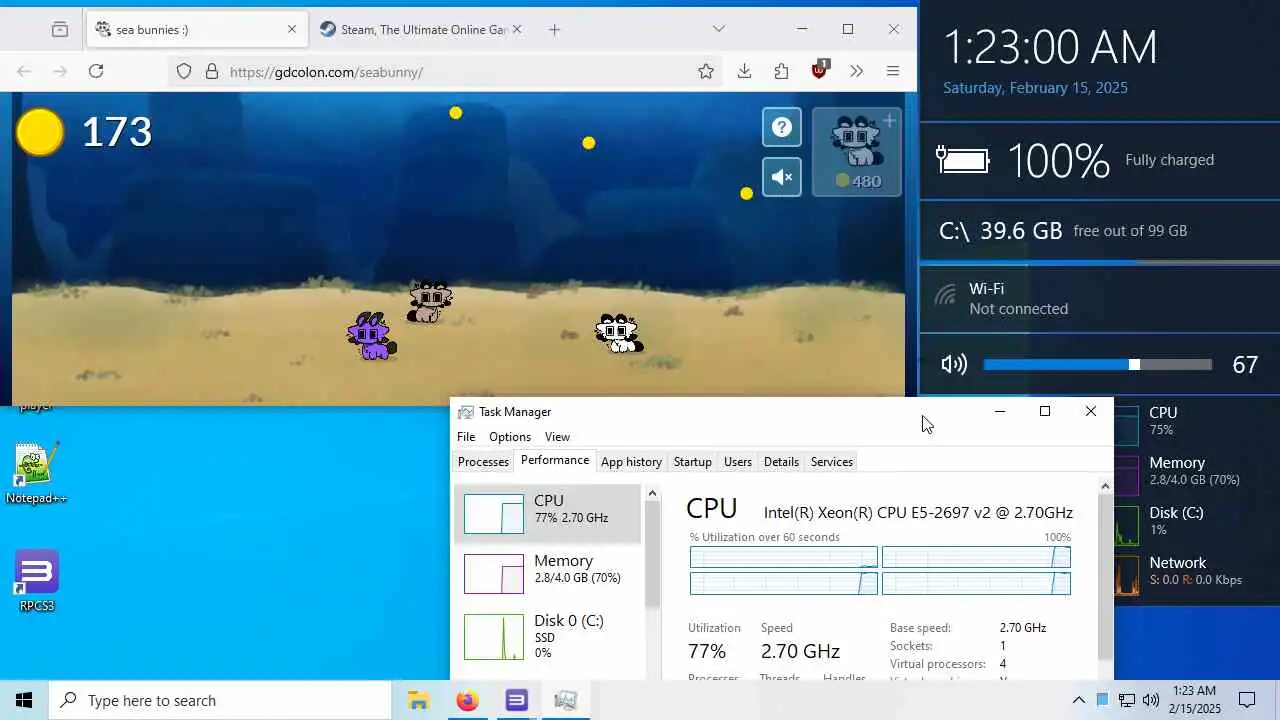1280x720 pixels.
Task: Collect the floating coin nearest the speaker button
Action: click(x=746, y=193)
